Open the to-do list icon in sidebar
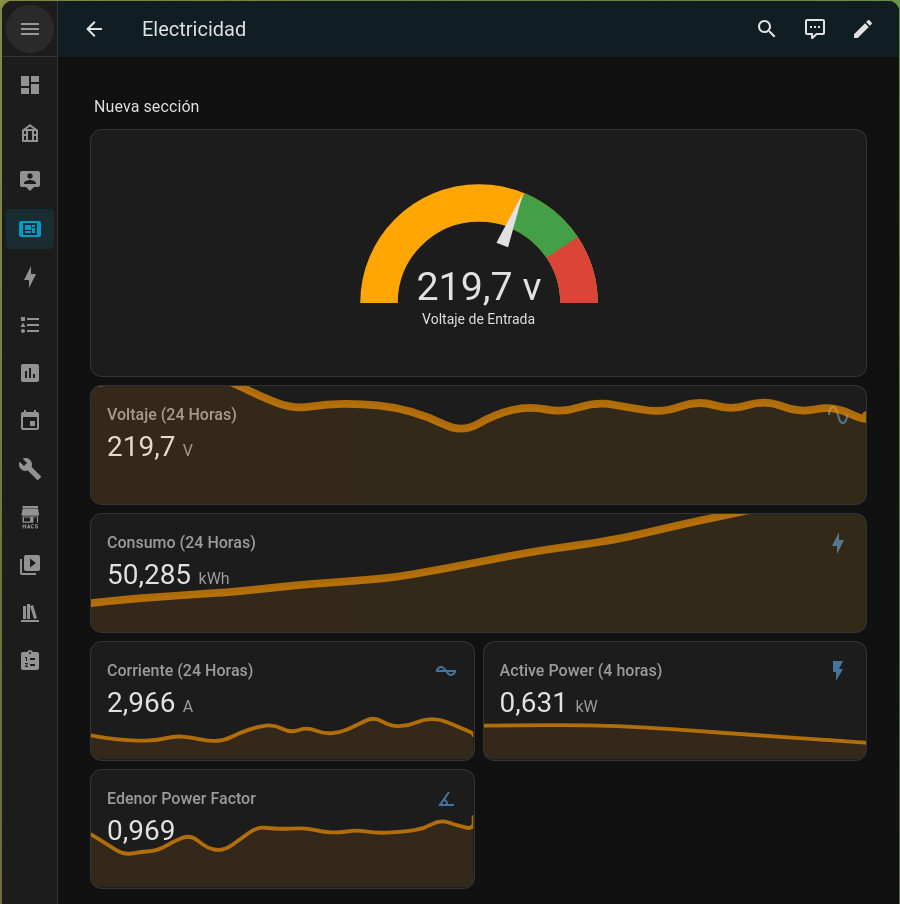Screen dimensions: 900x904 coord(30,325)
